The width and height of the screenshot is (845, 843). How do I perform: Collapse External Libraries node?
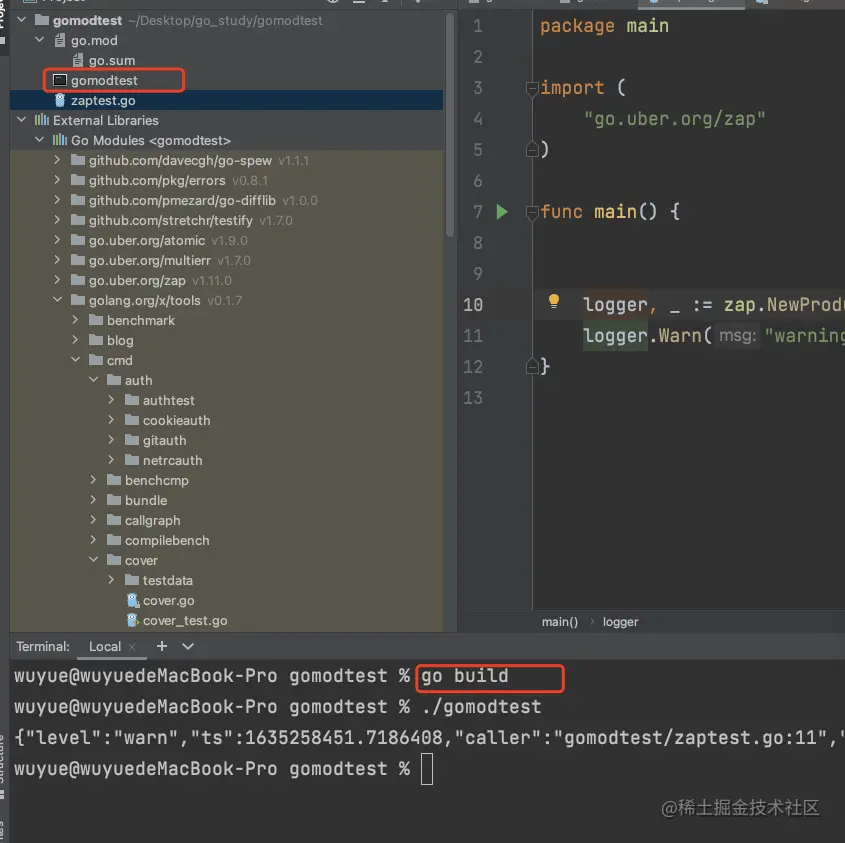22,120
